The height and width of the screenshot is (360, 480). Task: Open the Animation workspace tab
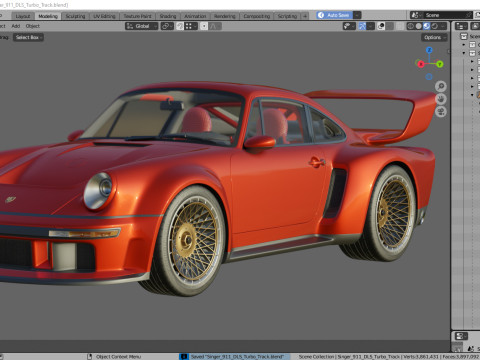[x=195, y=16]
